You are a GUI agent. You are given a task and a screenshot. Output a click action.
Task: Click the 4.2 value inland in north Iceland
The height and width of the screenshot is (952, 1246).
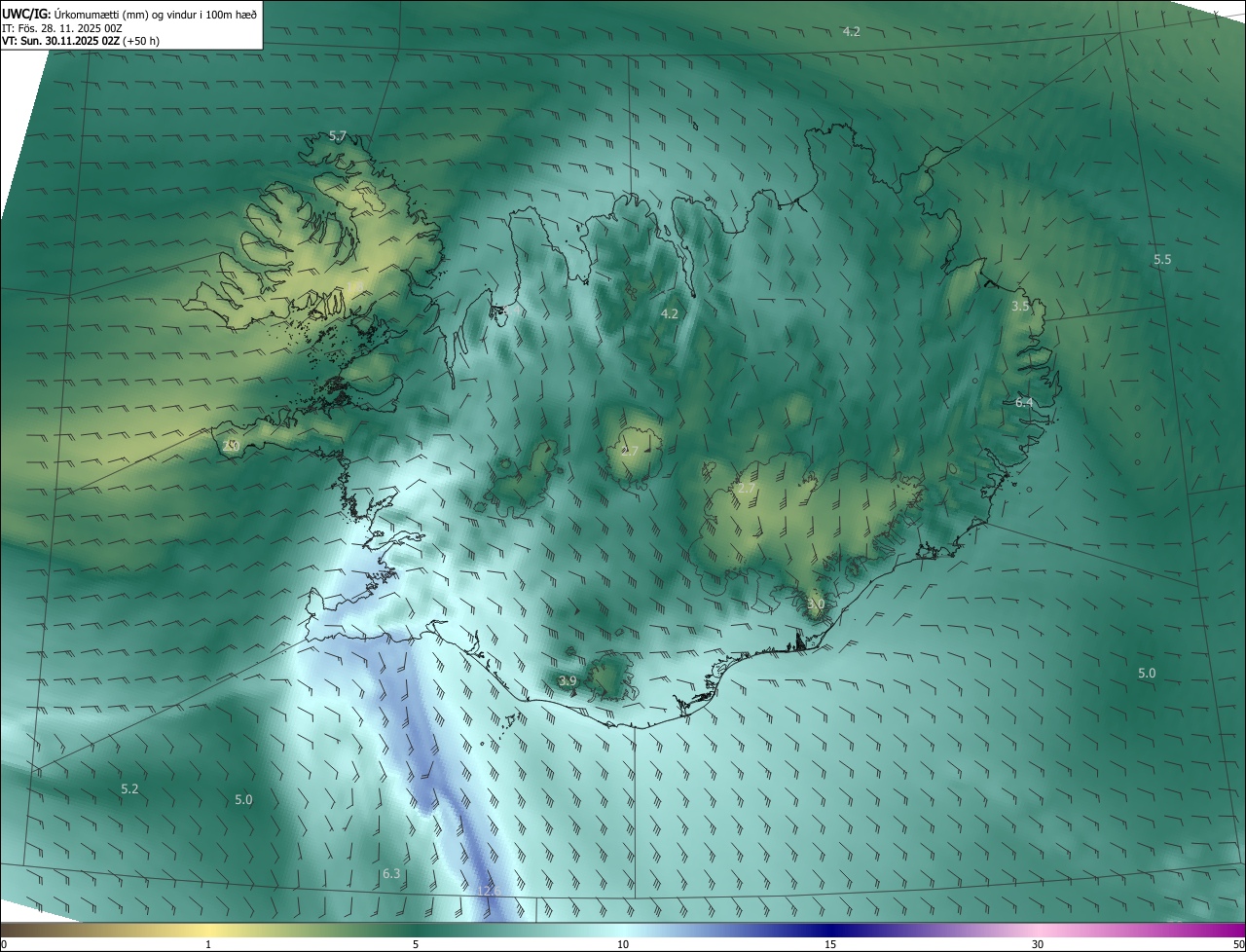coord(669,313)
